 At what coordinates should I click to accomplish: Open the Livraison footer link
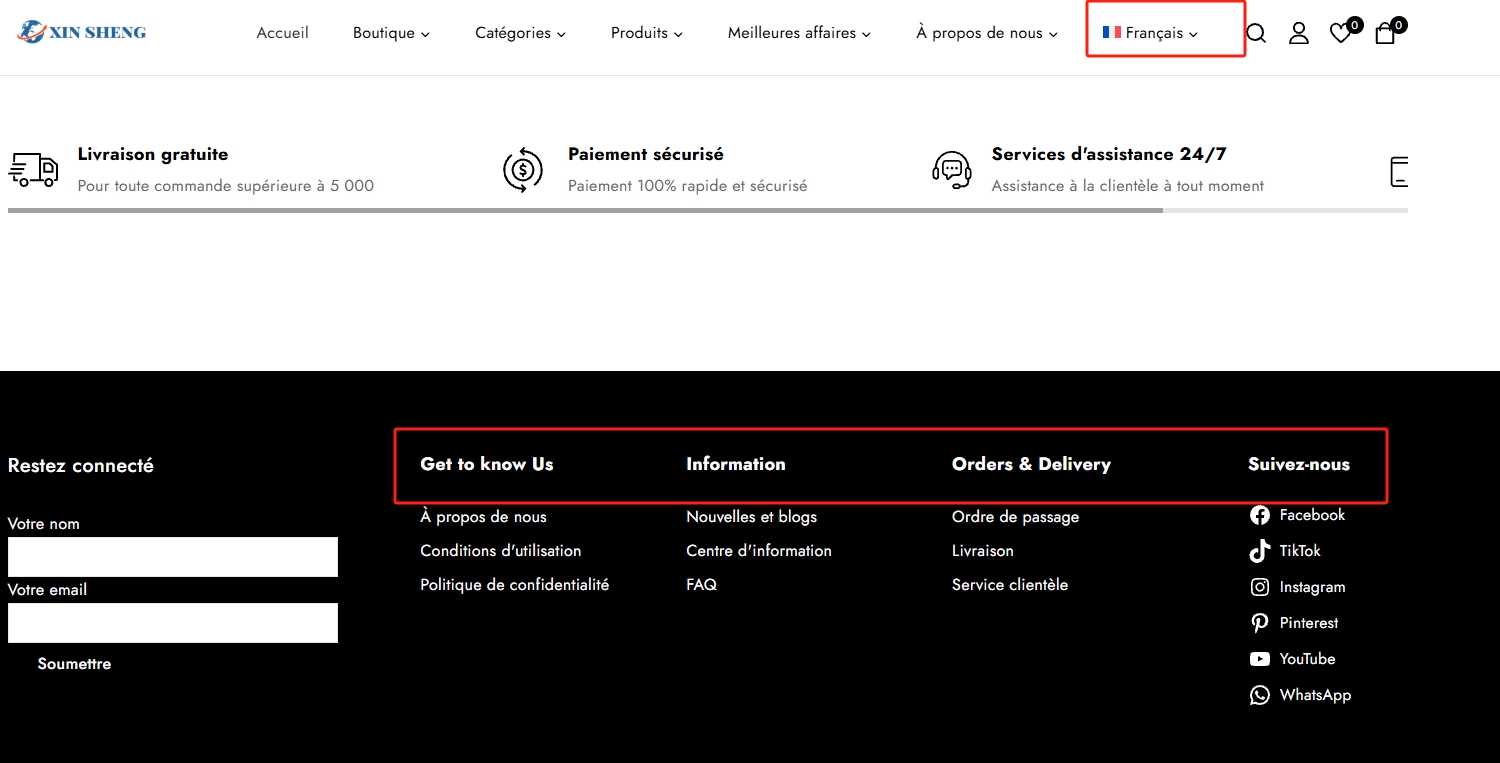[982, 551]
